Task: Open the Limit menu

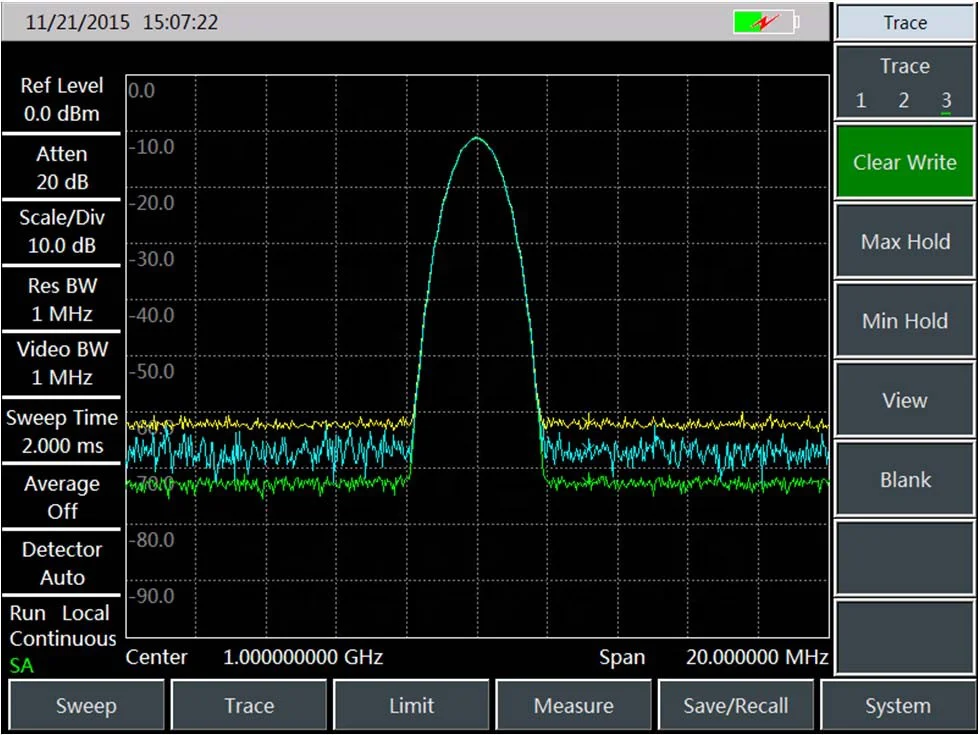Action: point(411,706)
